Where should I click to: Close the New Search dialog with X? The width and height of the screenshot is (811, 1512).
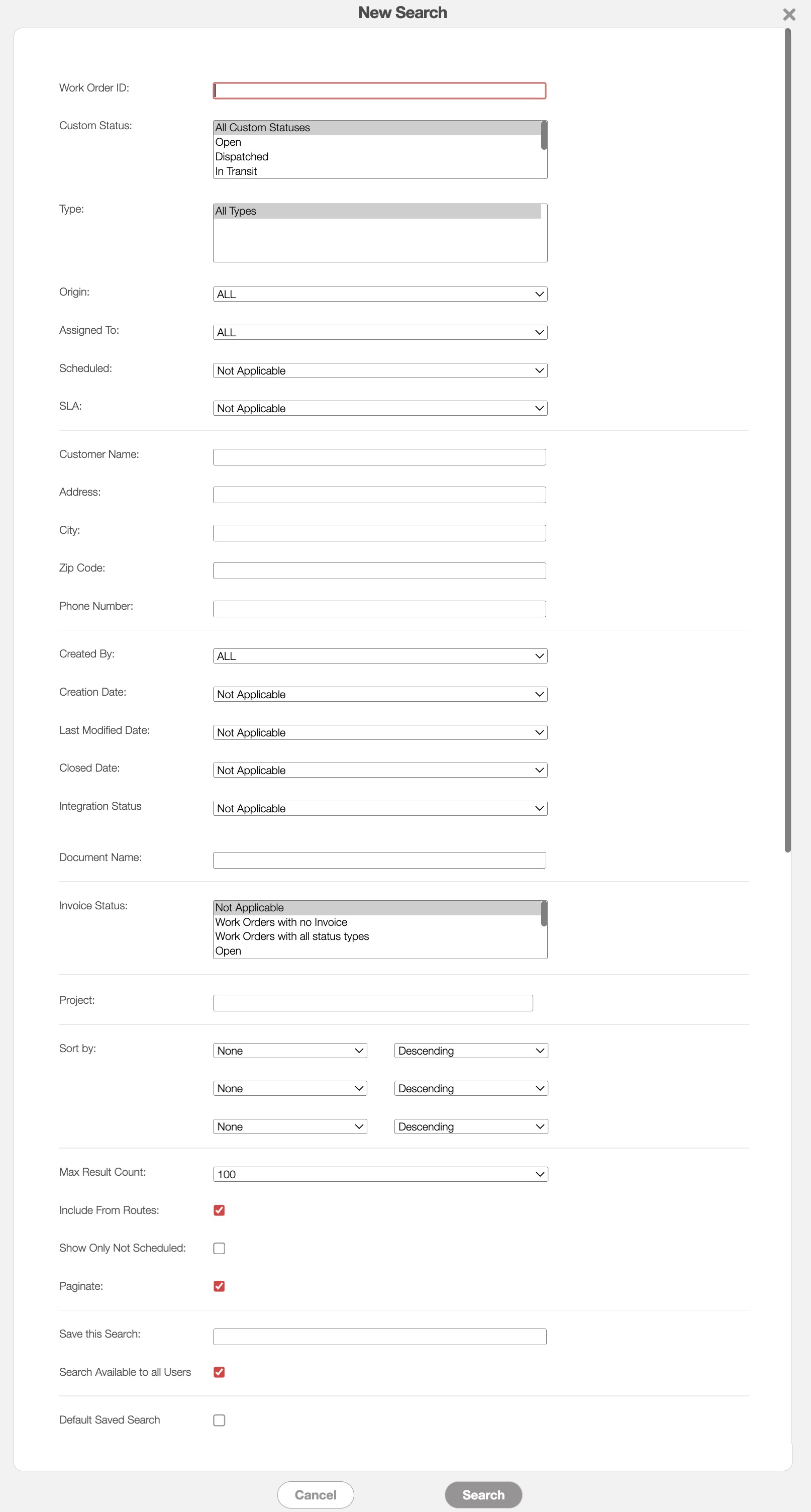(789, 15)
